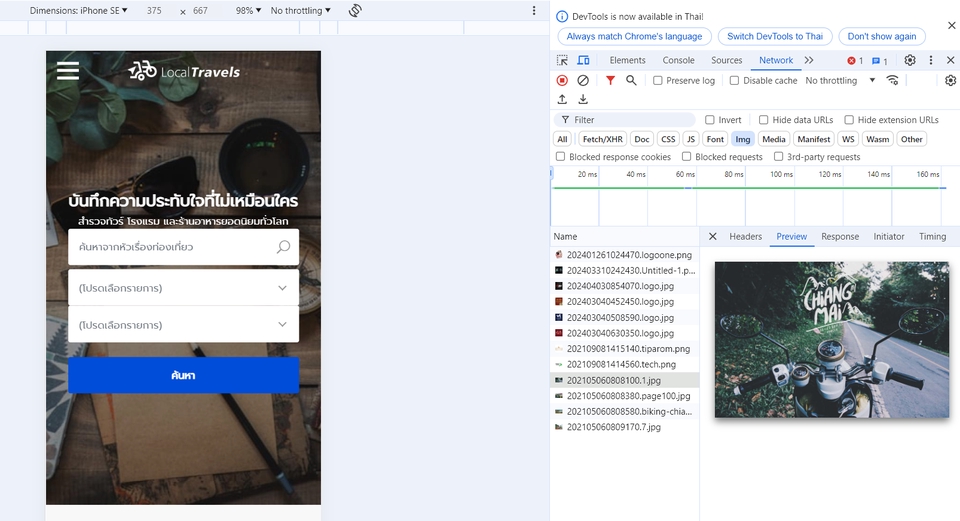Screen dimensions: 960x521
Task: Click Always match Chrome's language
Action: tap(634, 36)
